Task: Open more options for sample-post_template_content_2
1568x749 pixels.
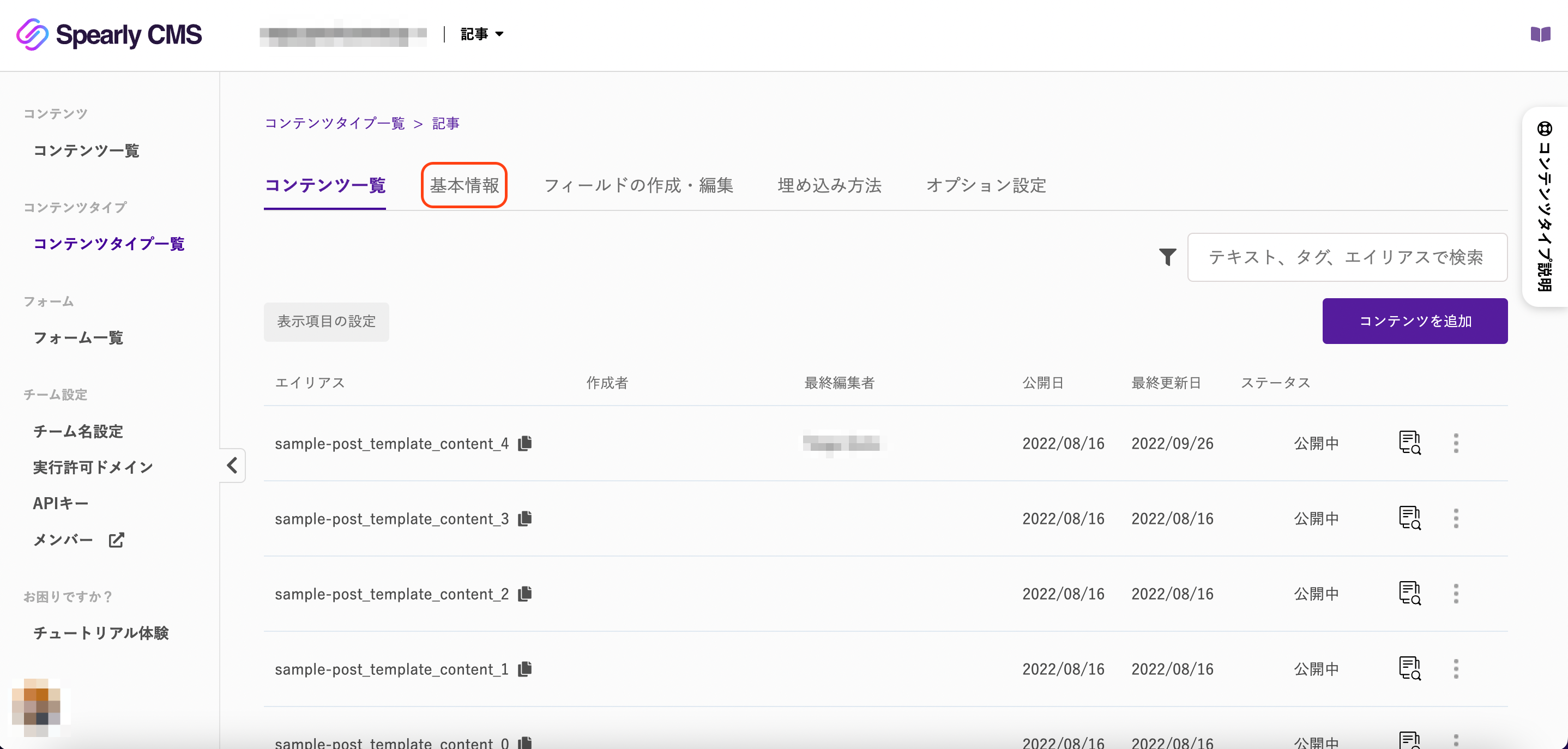Action: click(1455, 593)
